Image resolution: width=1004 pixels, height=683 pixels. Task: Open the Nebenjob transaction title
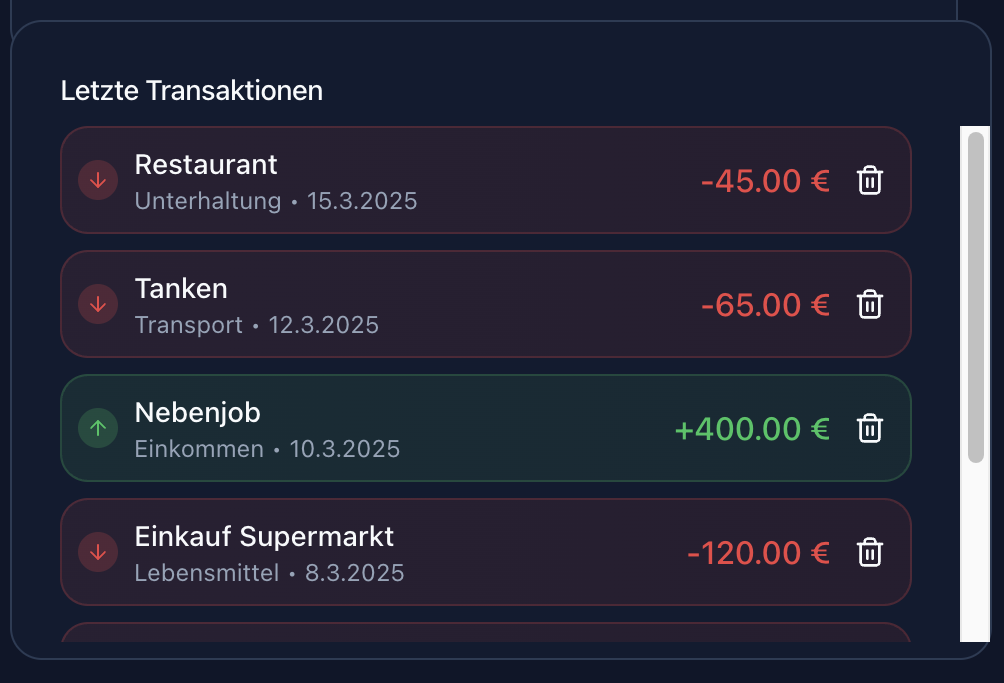(x=197, y=412)
